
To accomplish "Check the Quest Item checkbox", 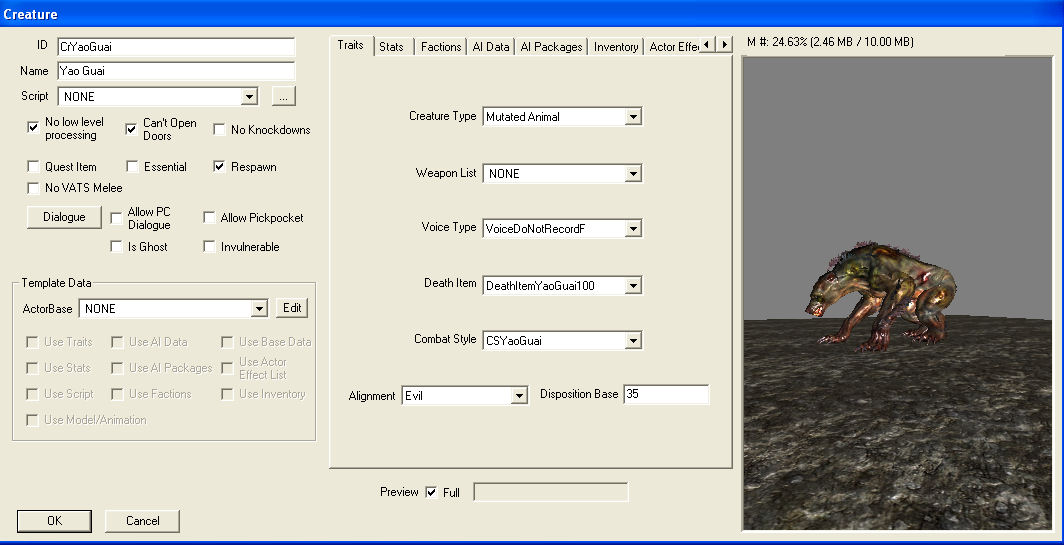I will 33,166.
